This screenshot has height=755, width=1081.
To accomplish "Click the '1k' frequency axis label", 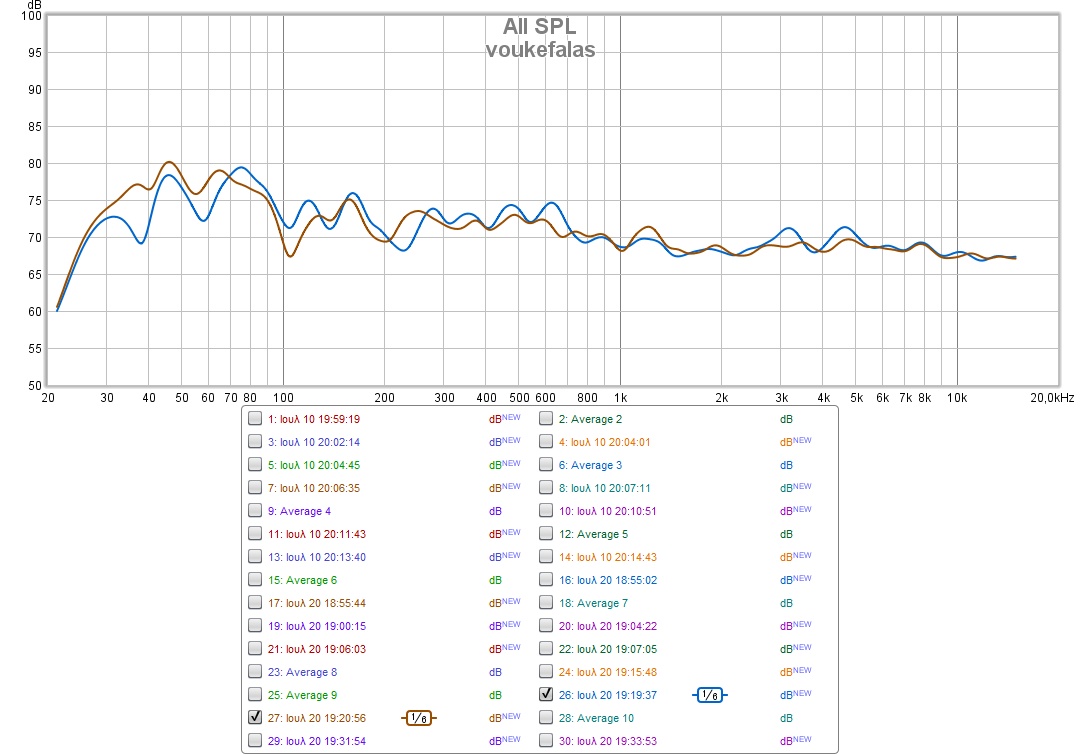I will pyautogui.click(x=620, y=398).
